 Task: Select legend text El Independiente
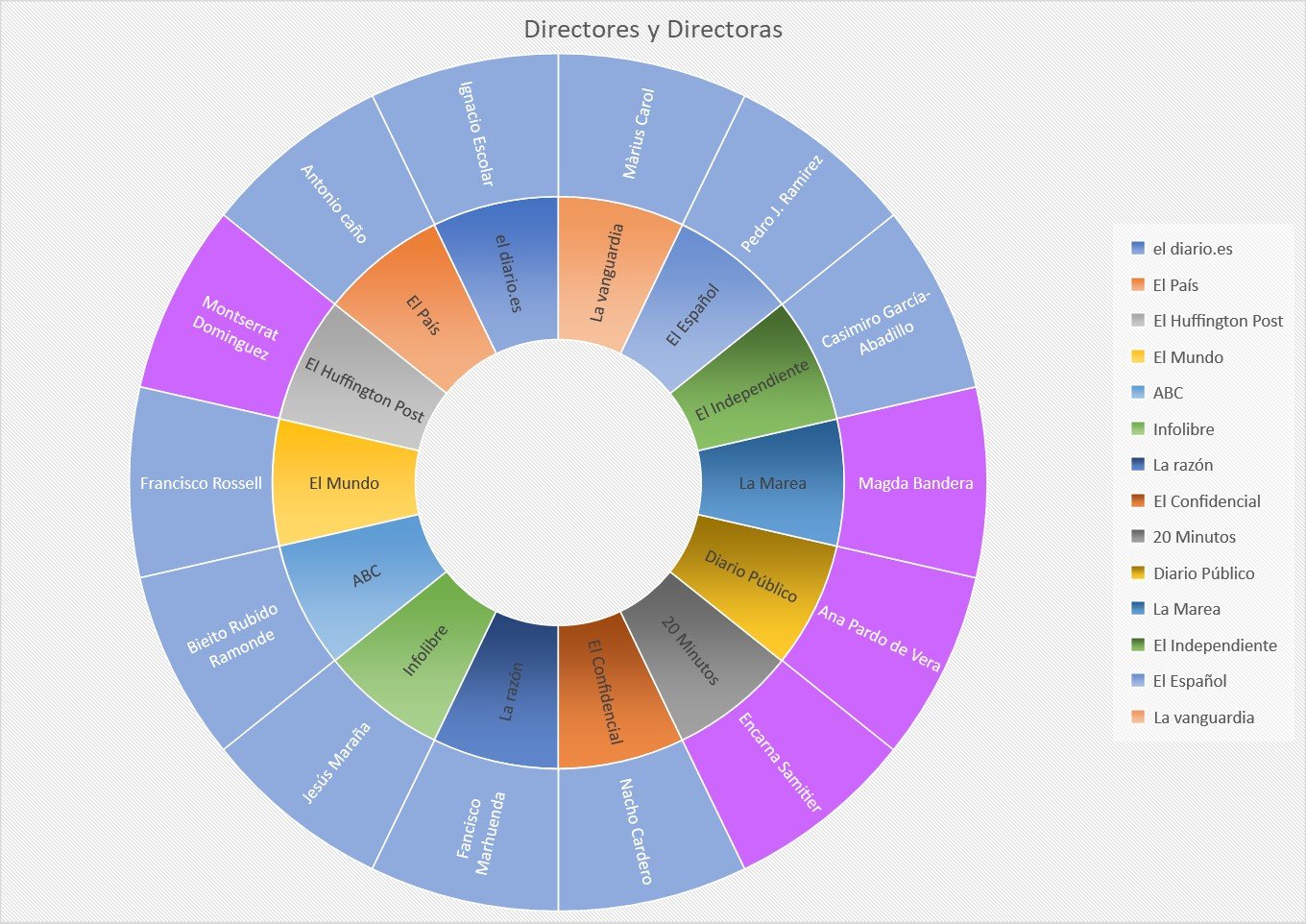[x=1215, y=644]
